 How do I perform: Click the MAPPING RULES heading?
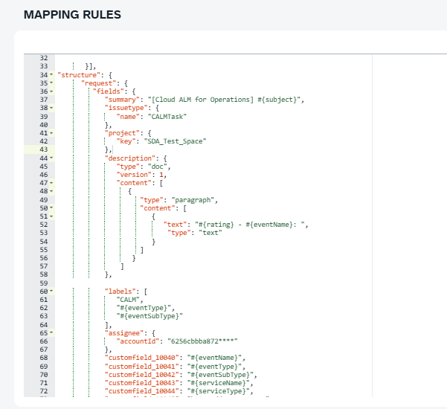point(72,15)
